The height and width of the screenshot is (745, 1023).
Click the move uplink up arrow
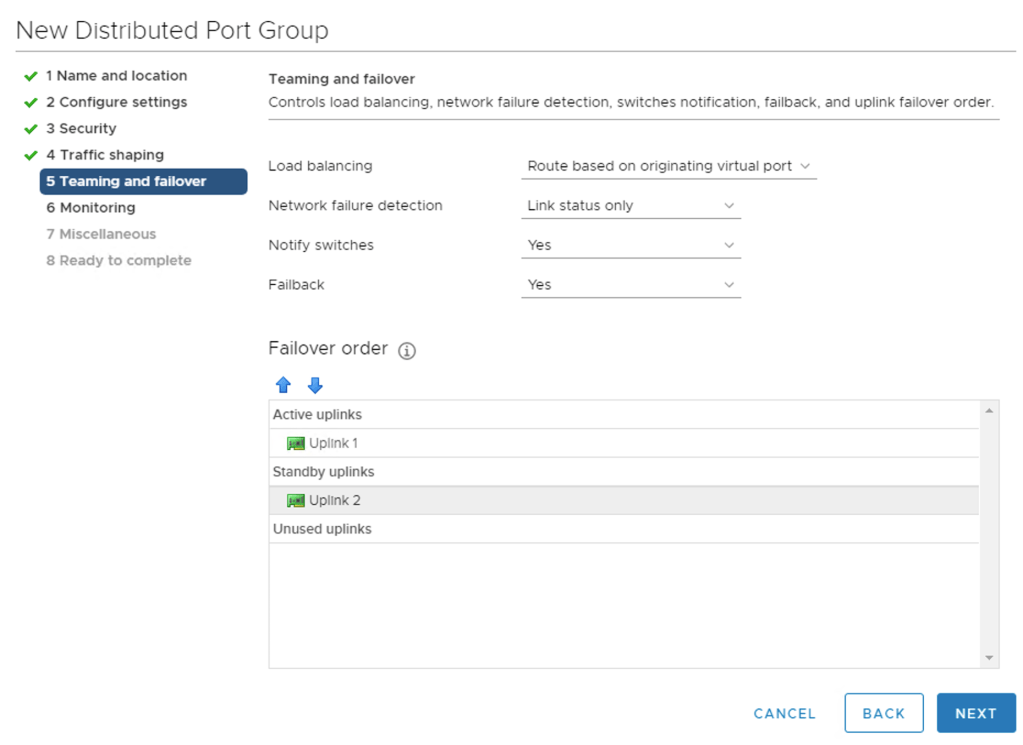click(283, 385)
